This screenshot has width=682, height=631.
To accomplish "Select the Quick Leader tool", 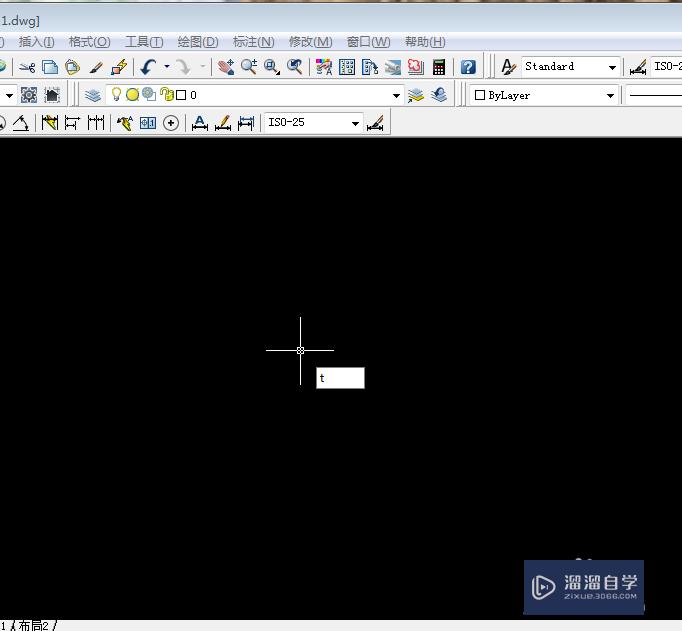I will (x=125, y=124).
